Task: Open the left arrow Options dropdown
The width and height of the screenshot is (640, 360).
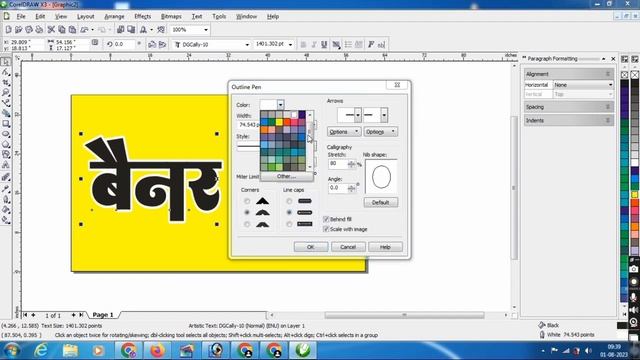Action: pos(344,132)
